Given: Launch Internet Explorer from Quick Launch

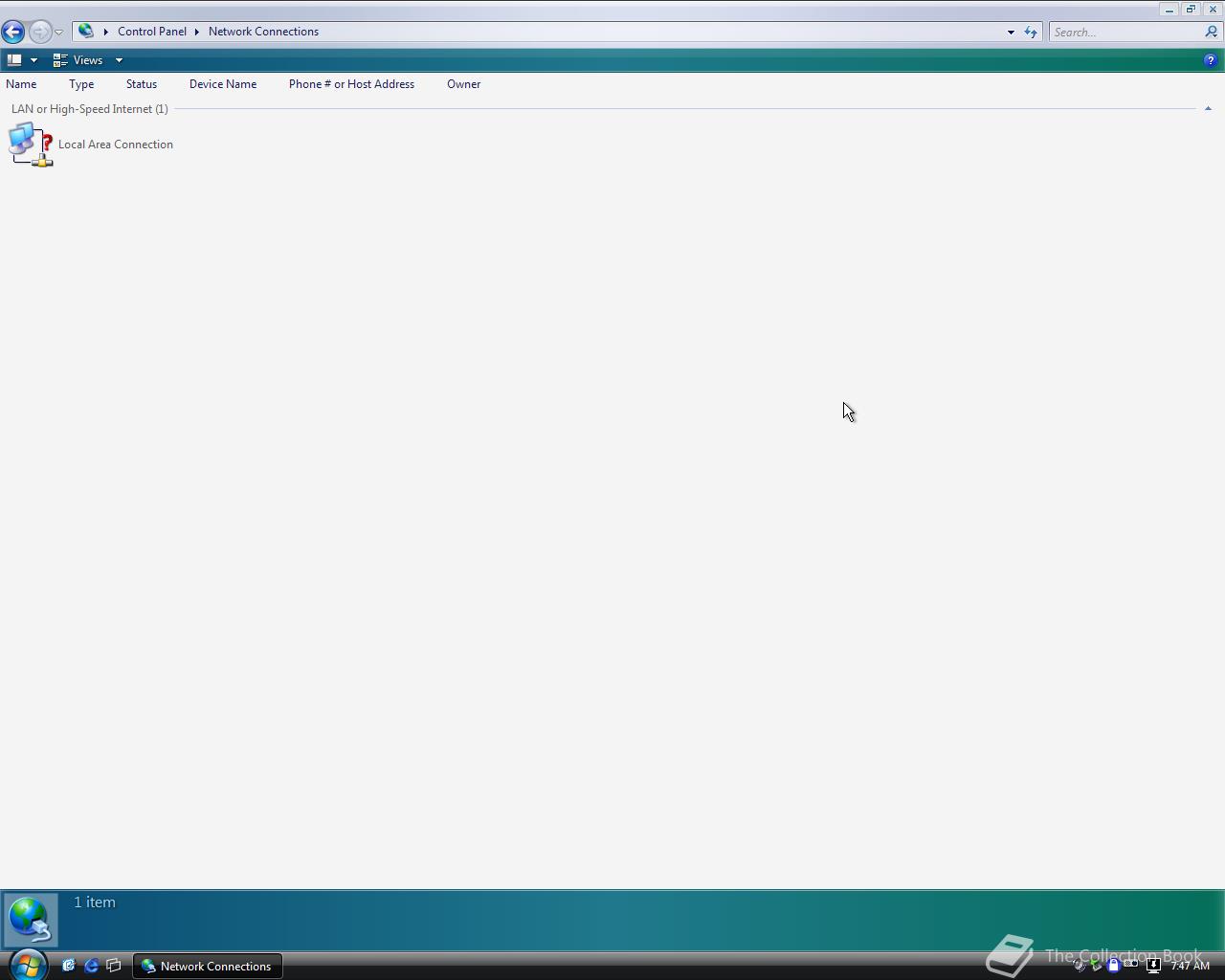Looking at the screenshot, I should (x=92, y=966).
